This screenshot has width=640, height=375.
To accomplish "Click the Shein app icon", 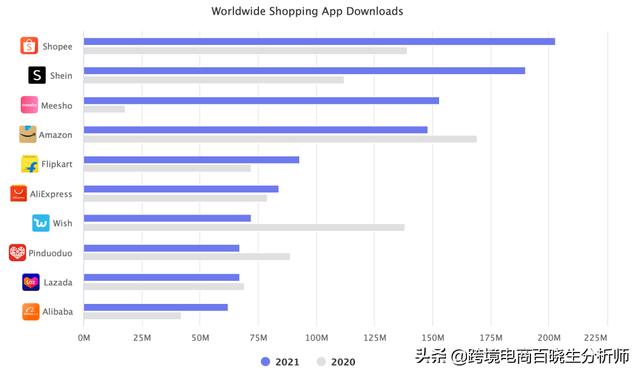I will point(37,75).
